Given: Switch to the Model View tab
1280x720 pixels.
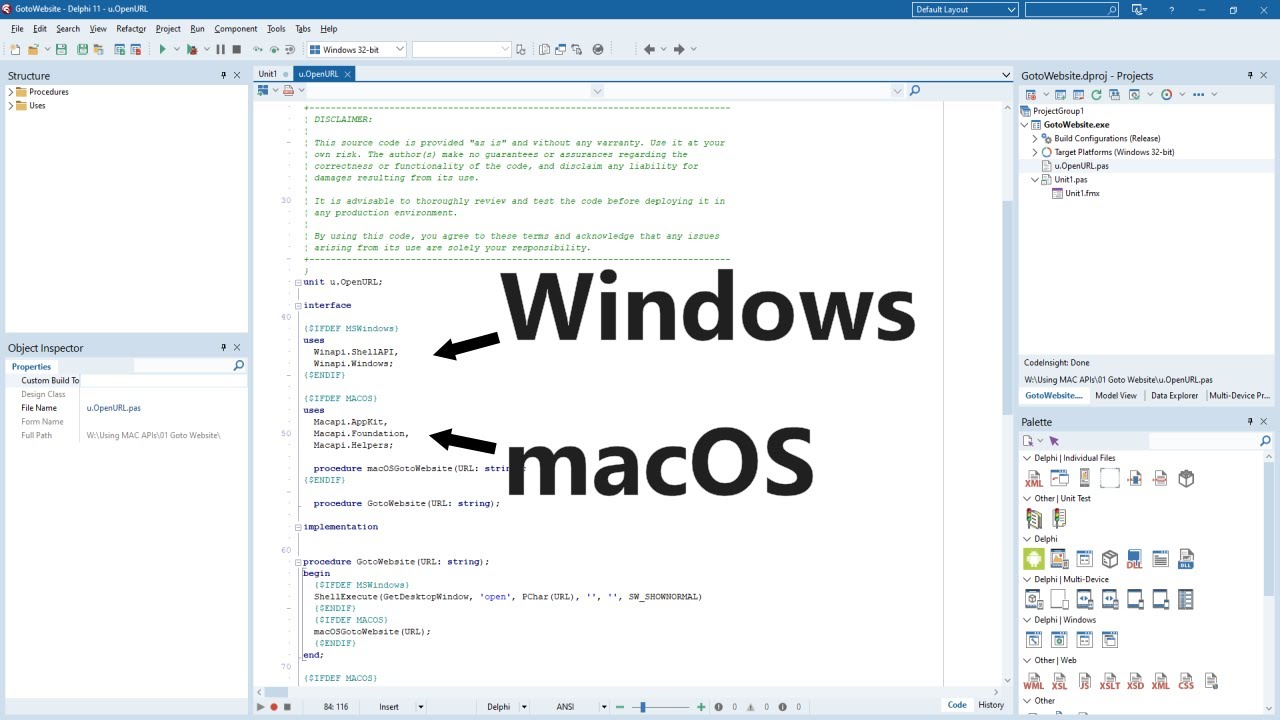Looking at the screenshot, I should coord(1116,396).
